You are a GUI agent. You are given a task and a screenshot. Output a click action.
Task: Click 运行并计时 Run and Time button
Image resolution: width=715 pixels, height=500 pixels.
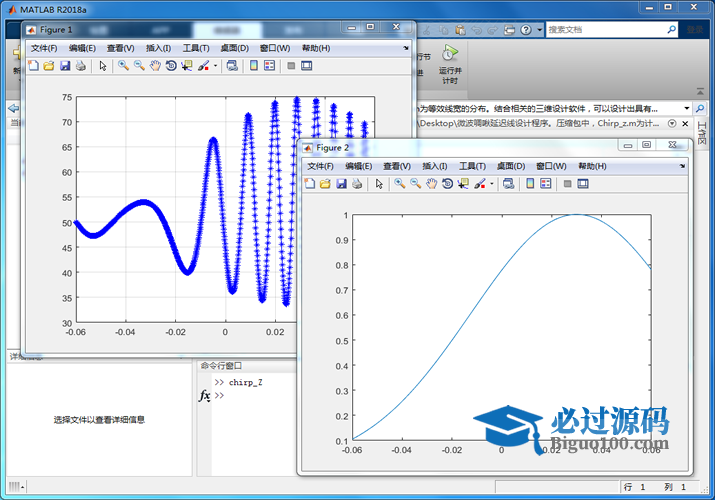[450, 64]
